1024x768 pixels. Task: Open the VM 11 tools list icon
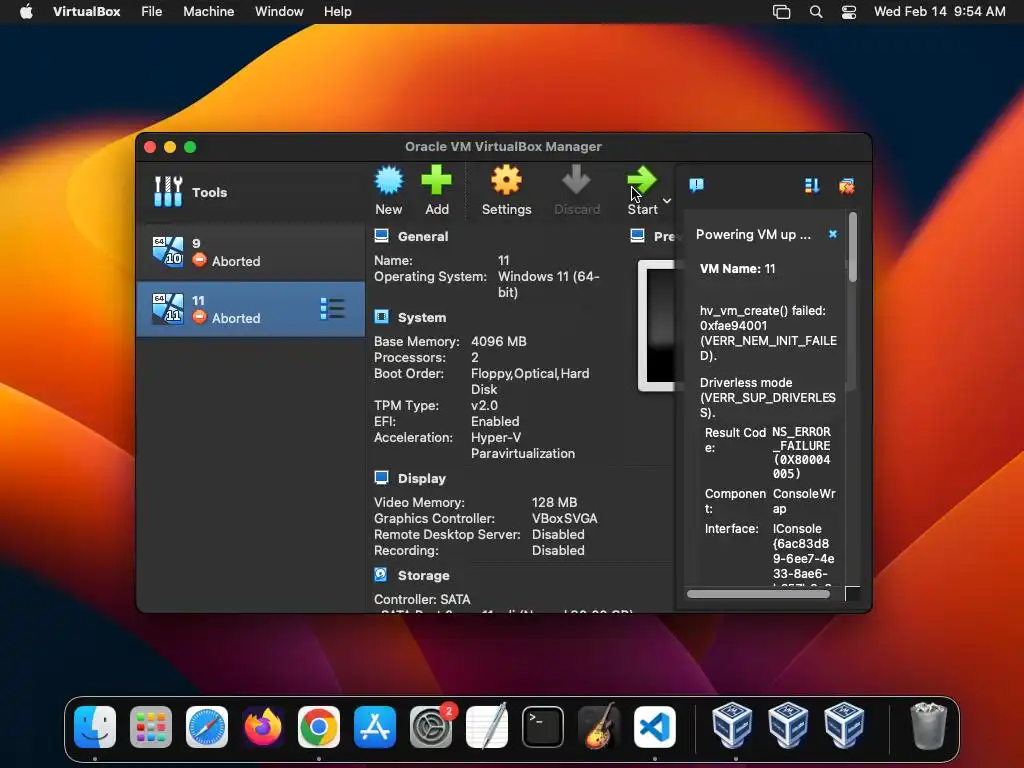click(x=332, y=309)
